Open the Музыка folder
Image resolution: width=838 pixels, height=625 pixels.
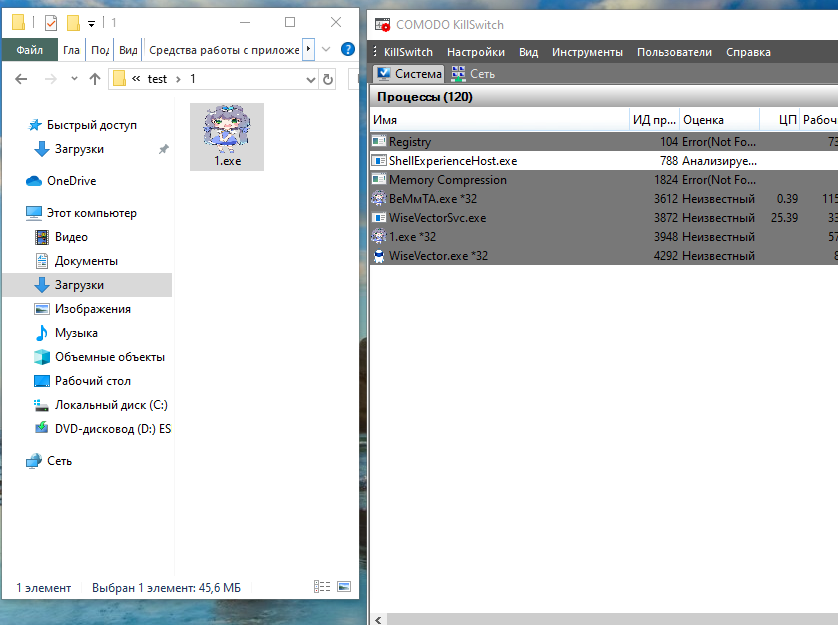(76, 333)
